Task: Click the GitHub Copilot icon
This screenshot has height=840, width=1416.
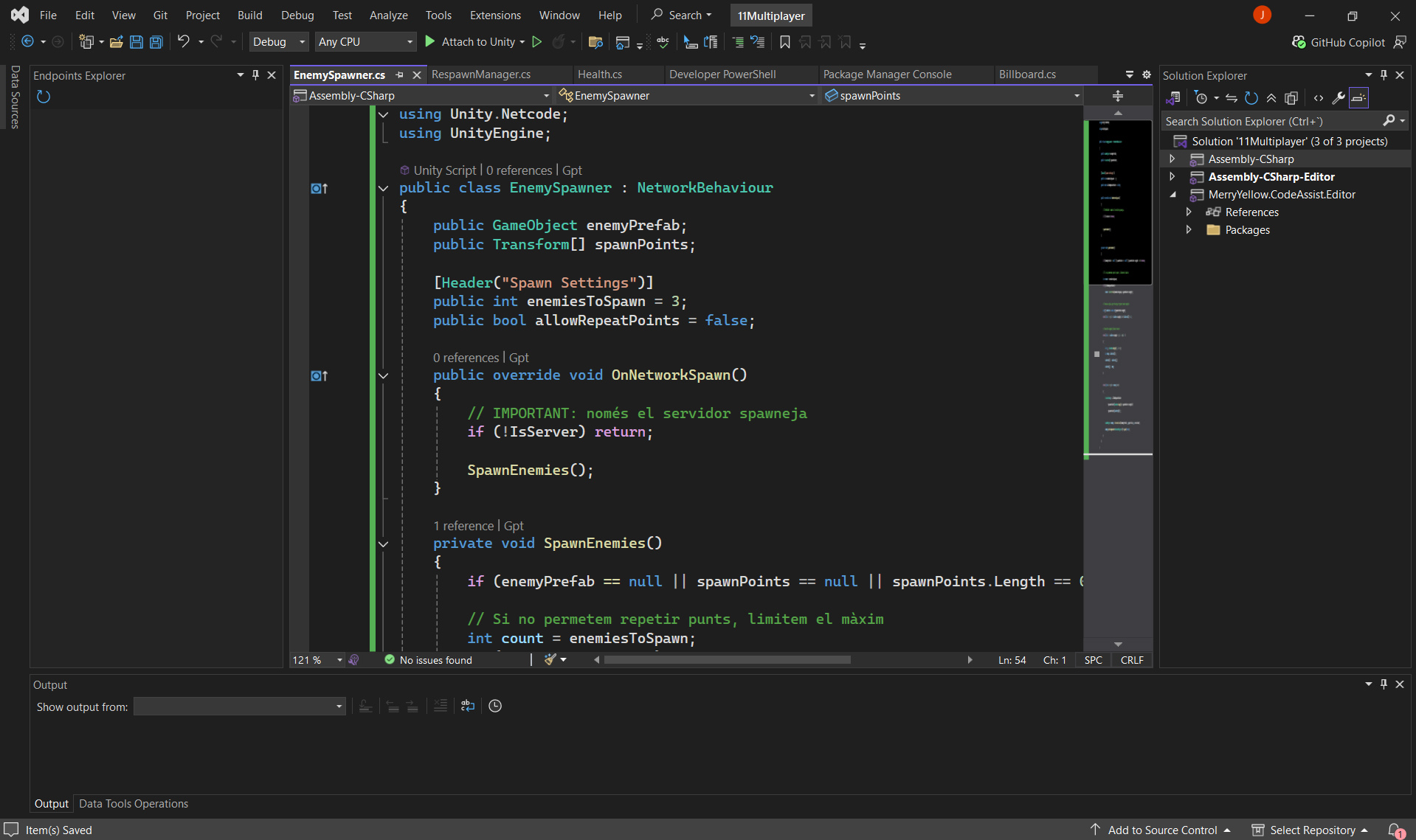Action: tap(1299, 42)
